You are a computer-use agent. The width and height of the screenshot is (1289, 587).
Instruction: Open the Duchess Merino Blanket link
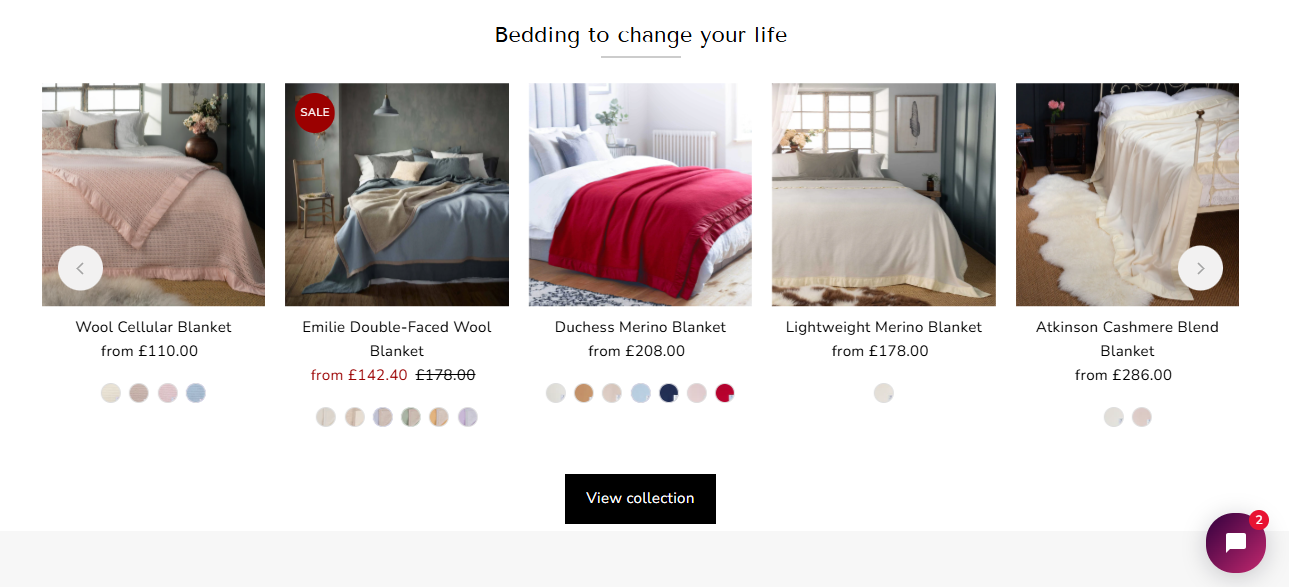click(x=640, y=327)
